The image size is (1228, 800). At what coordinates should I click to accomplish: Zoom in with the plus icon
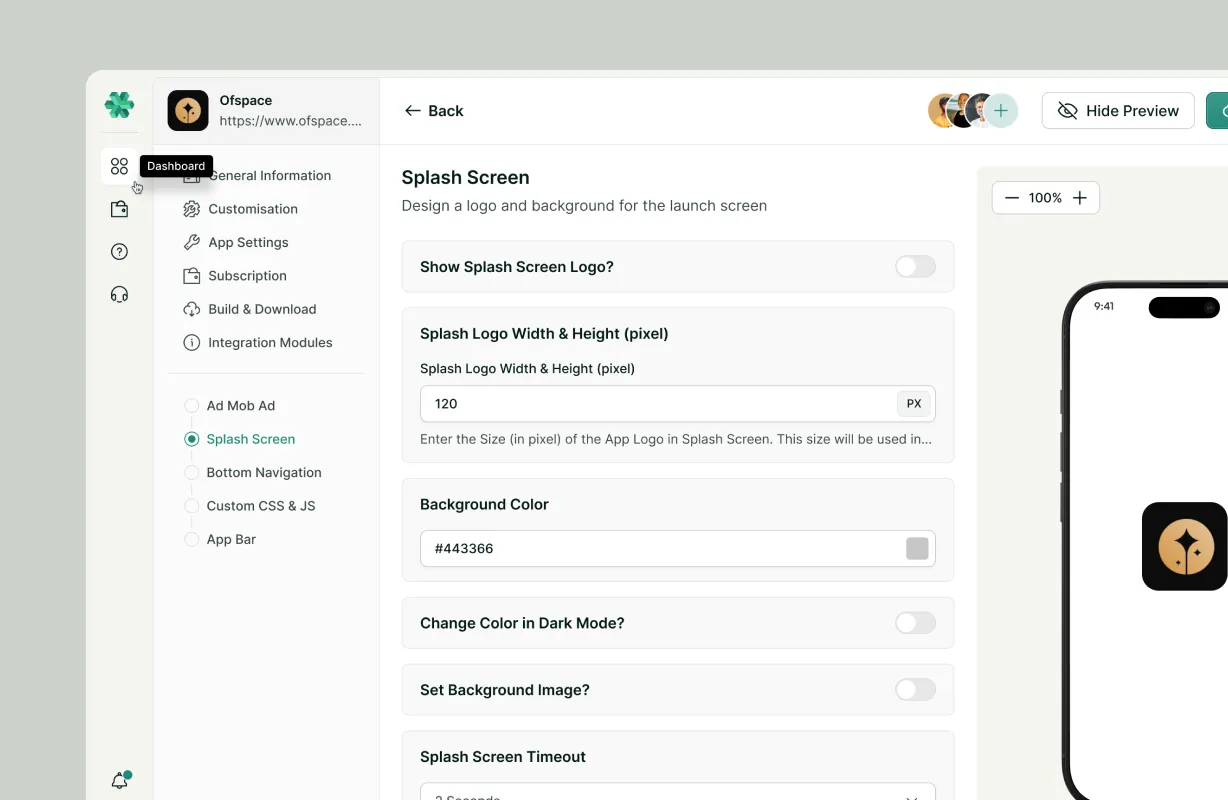click(x=1080, y=198)
